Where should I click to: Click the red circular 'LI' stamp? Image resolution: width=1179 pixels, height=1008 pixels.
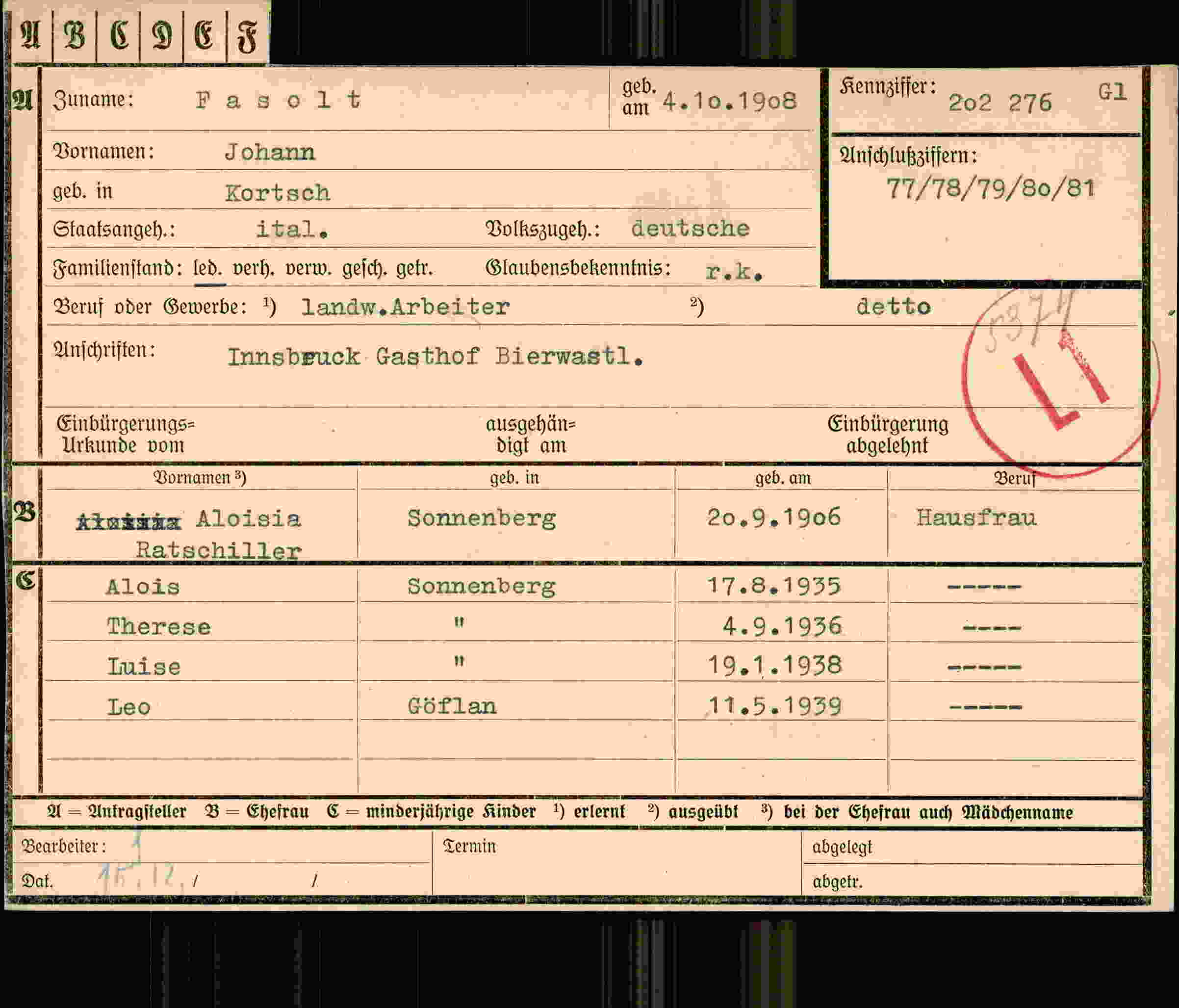[x=1061, y=381]
